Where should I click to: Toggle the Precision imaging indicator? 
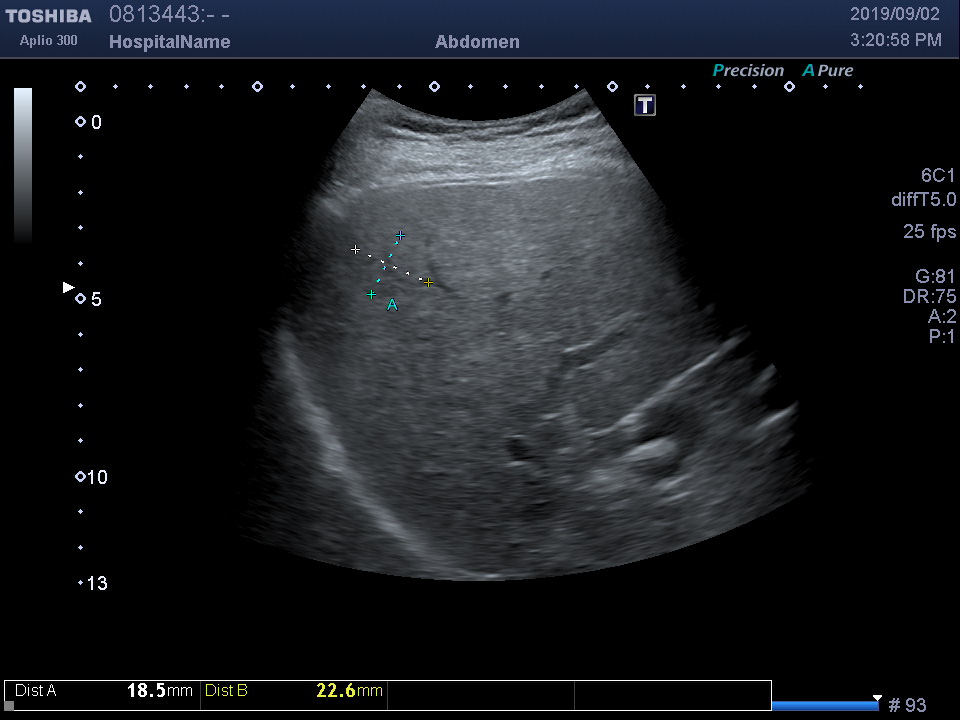pos(748,70)
